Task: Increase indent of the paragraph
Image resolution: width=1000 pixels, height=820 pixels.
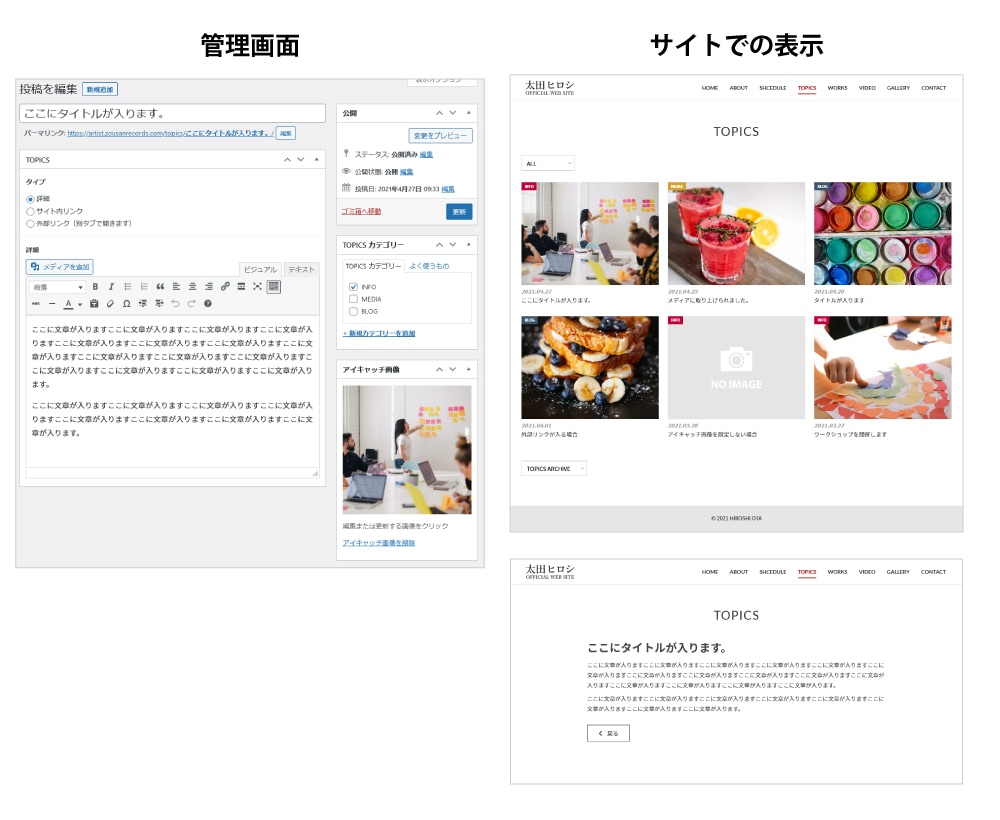Action: tap(159, 304)
